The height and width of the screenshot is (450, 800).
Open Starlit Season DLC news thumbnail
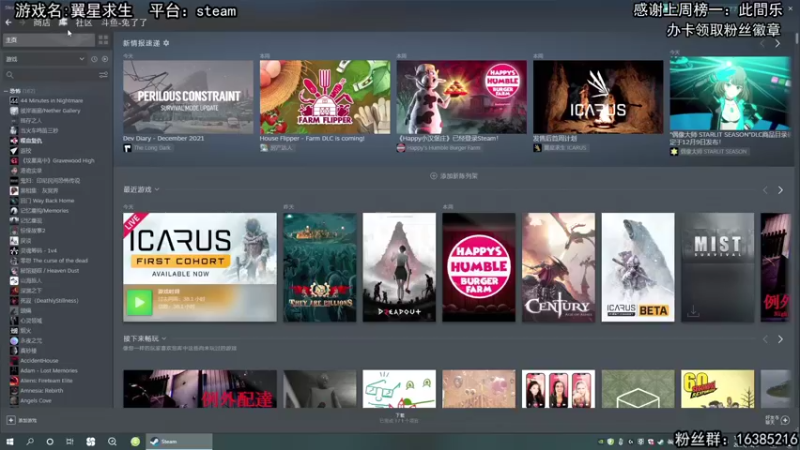click(730, 93)
